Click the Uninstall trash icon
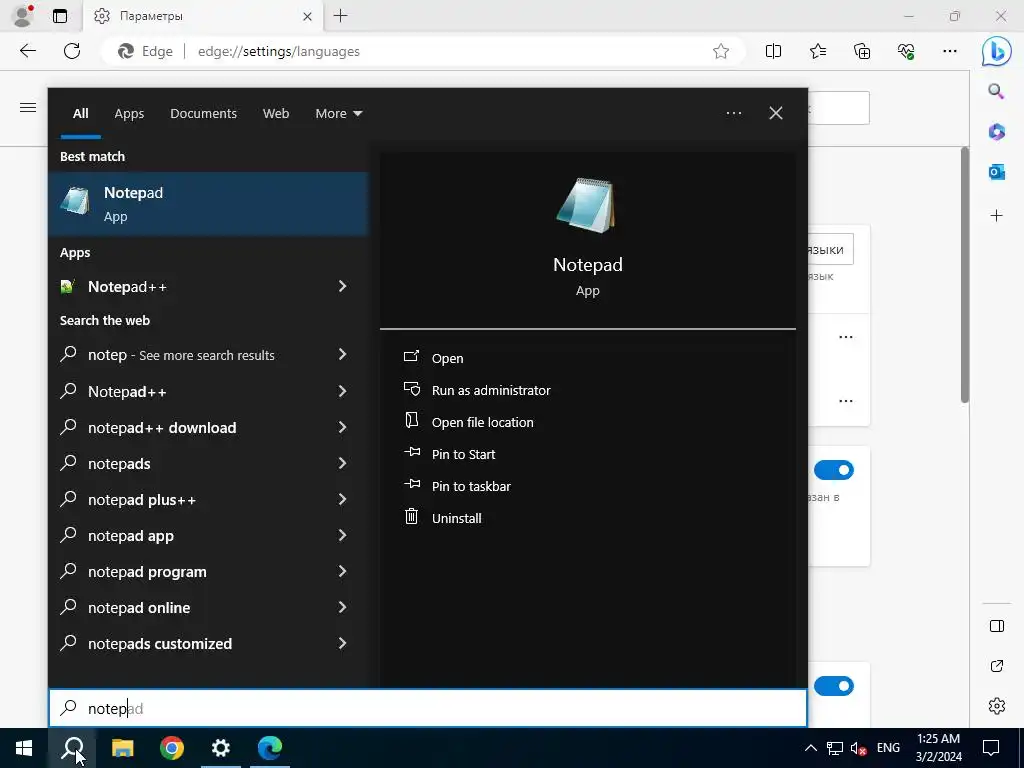This screenshot has width=1024, height=768. tap(411, 517)
